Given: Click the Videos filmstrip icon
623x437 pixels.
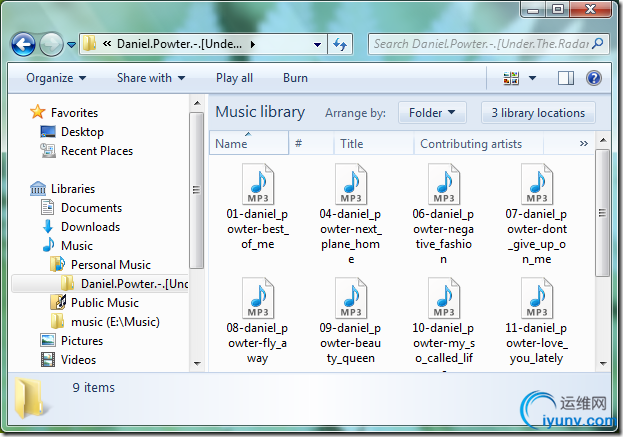Looking at the screenshot, I should pos(48,360).
